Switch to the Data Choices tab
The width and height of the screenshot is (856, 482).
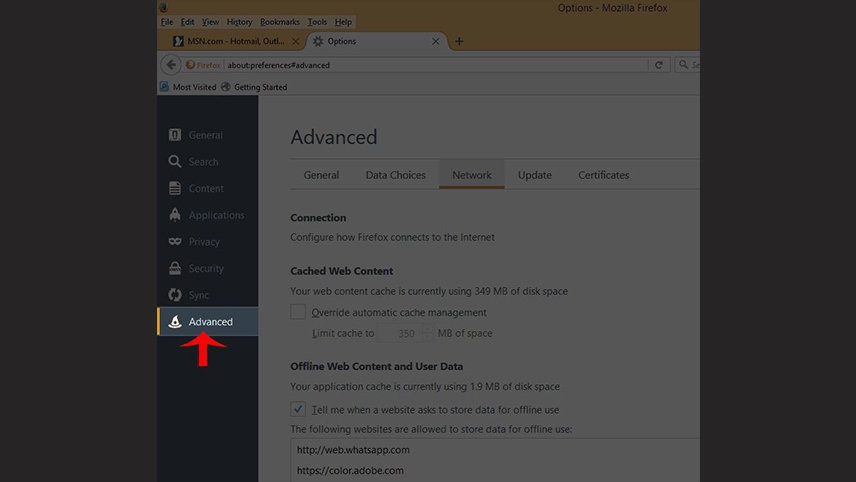click(396, 175)
